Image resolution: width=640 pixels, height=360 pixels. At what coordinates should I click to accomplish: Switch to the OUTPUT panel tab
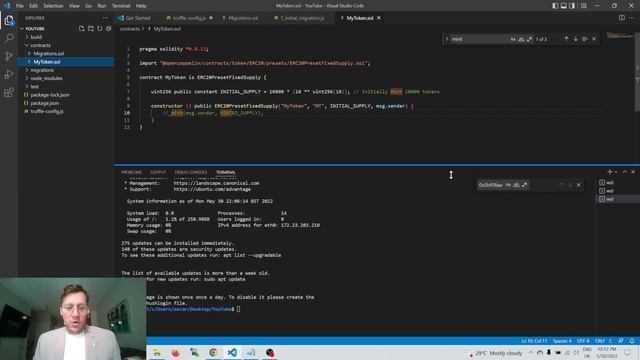[158, 172]
